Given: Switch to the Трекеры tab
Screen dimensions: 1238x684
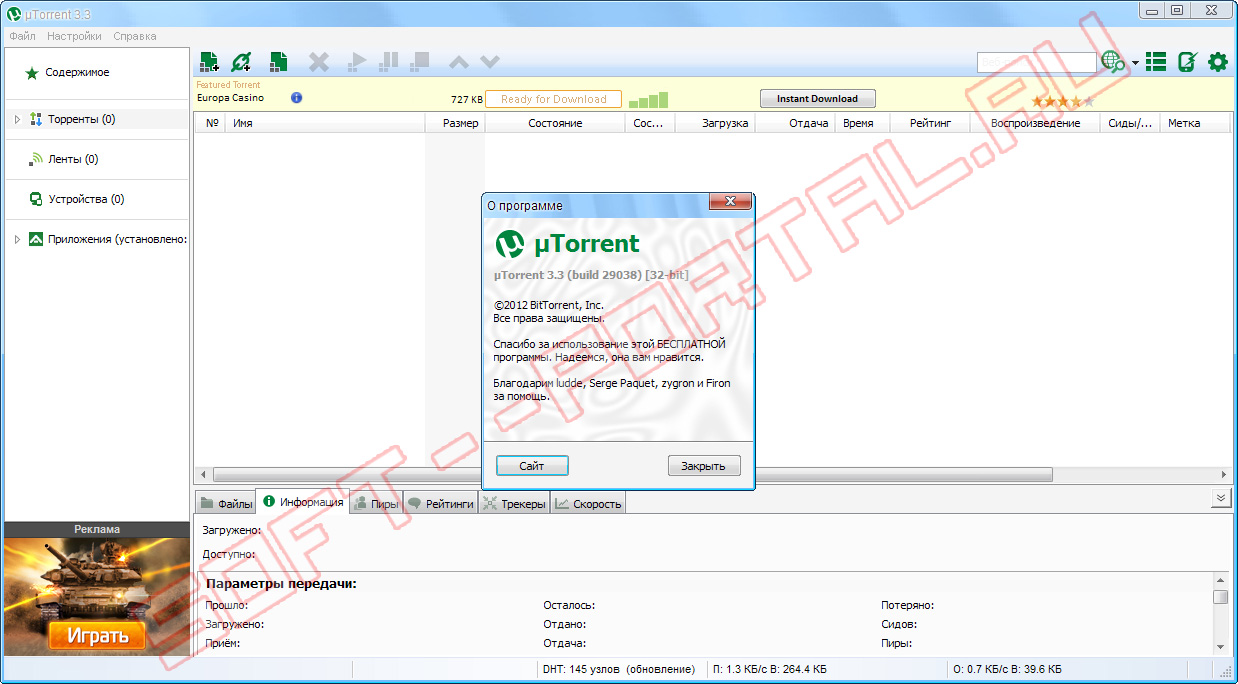Looking at the screenshot, I should (x=514, y=503).
